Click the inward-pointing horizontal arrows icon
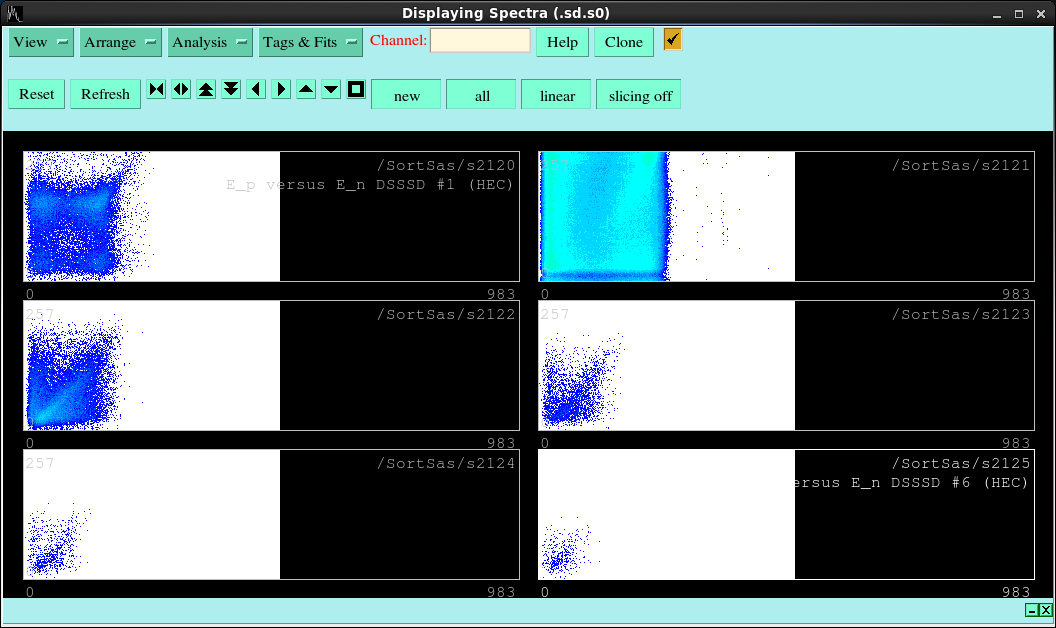Screen dimensions: 1056x628 tap(156, 90)
